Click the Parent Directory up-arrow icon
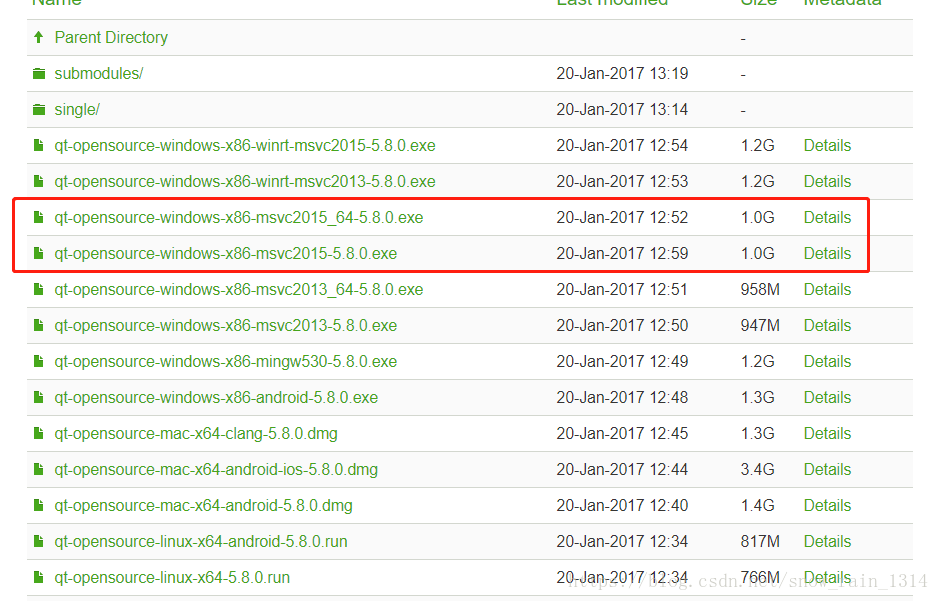This screenshot has height=601, width=939. 39,37
